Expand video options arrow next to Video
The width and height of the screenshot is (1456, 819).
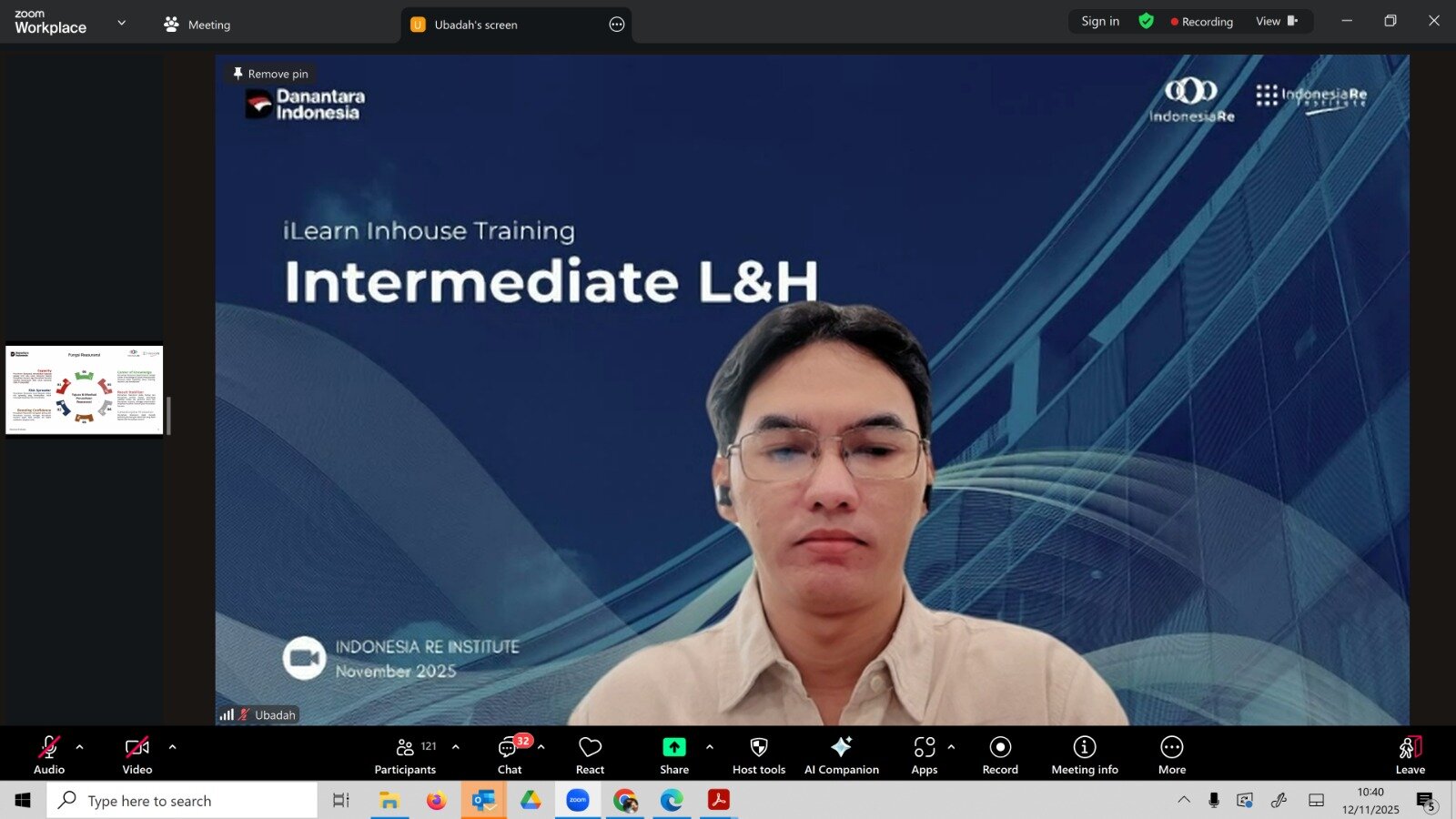pos(173,747)
